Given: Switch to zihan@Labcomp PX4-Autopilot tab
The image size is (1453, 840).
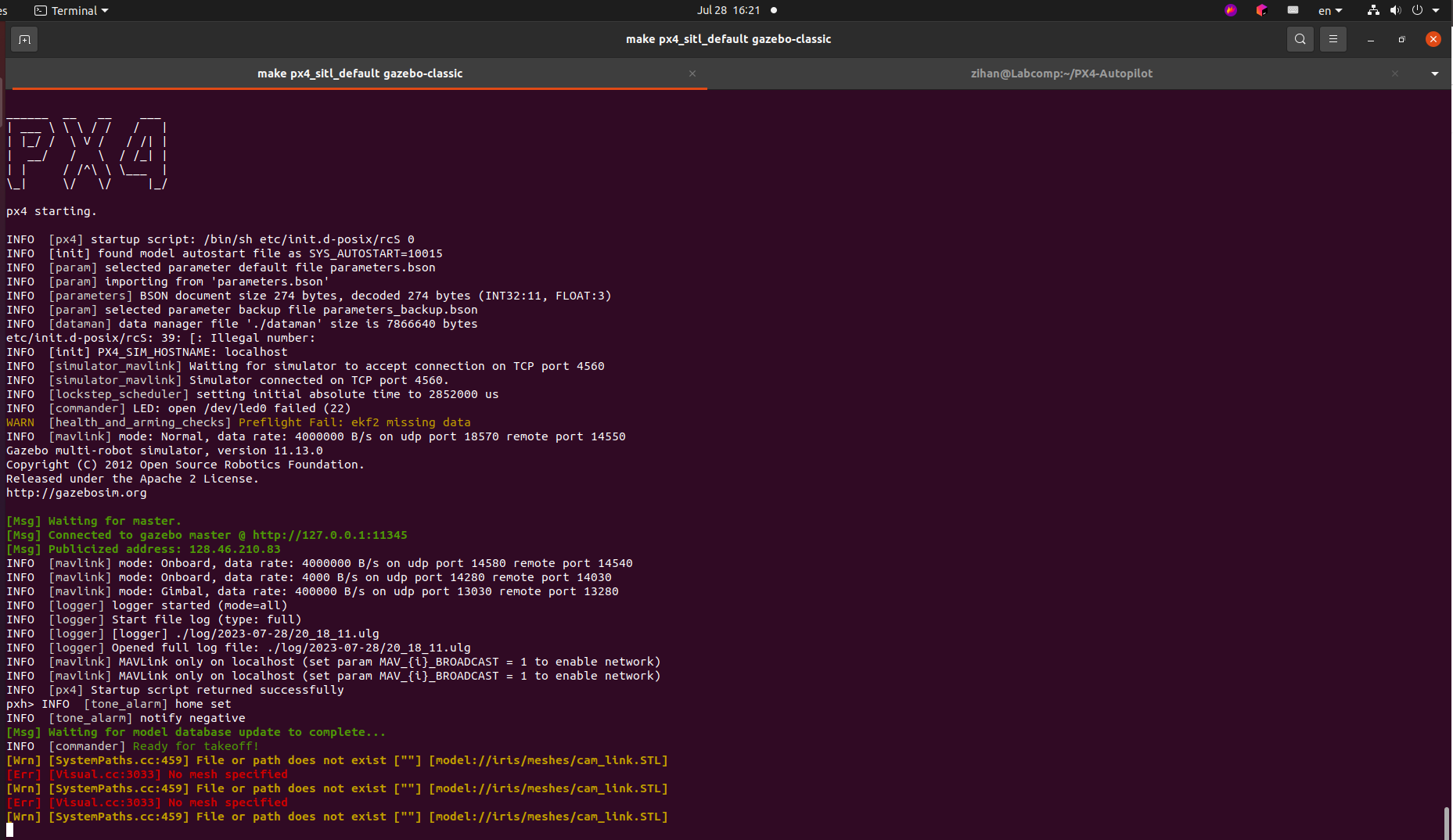Looking at the screenshot, I should [1062, 74].
